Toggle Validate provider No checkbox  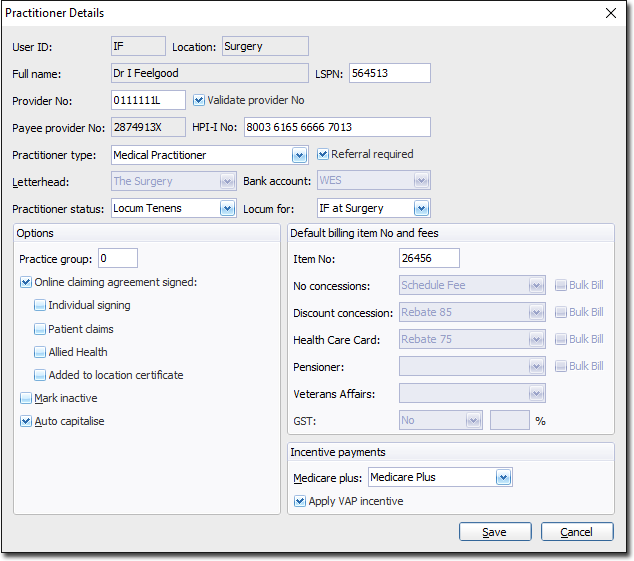point(199,100)
